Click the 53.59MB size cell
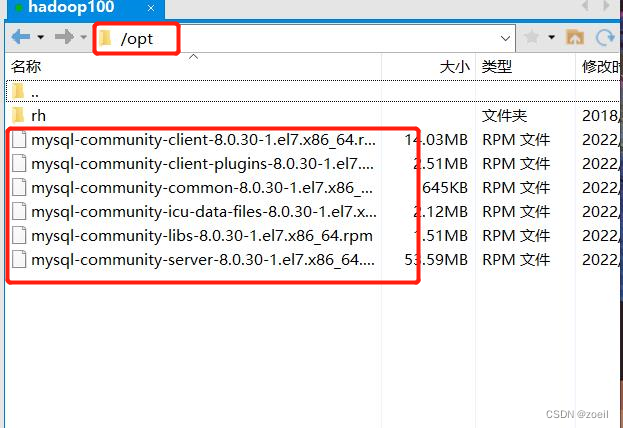The height and width of the screenshot is (428, 623). (x=436, y=260)
